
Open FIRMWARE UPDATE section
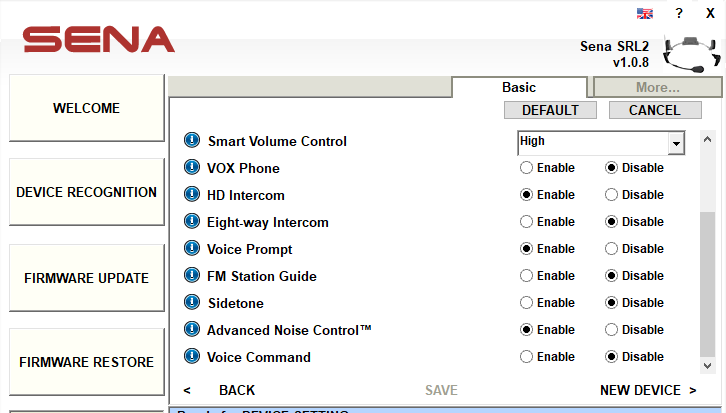87,278
